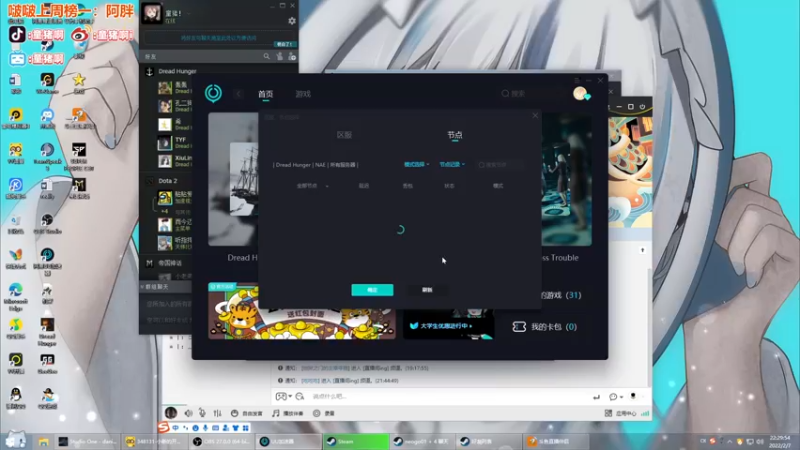This screenshot has height=450, width=800.
Task: Open the TikTok desktop overlay icon
Action: 17,35
